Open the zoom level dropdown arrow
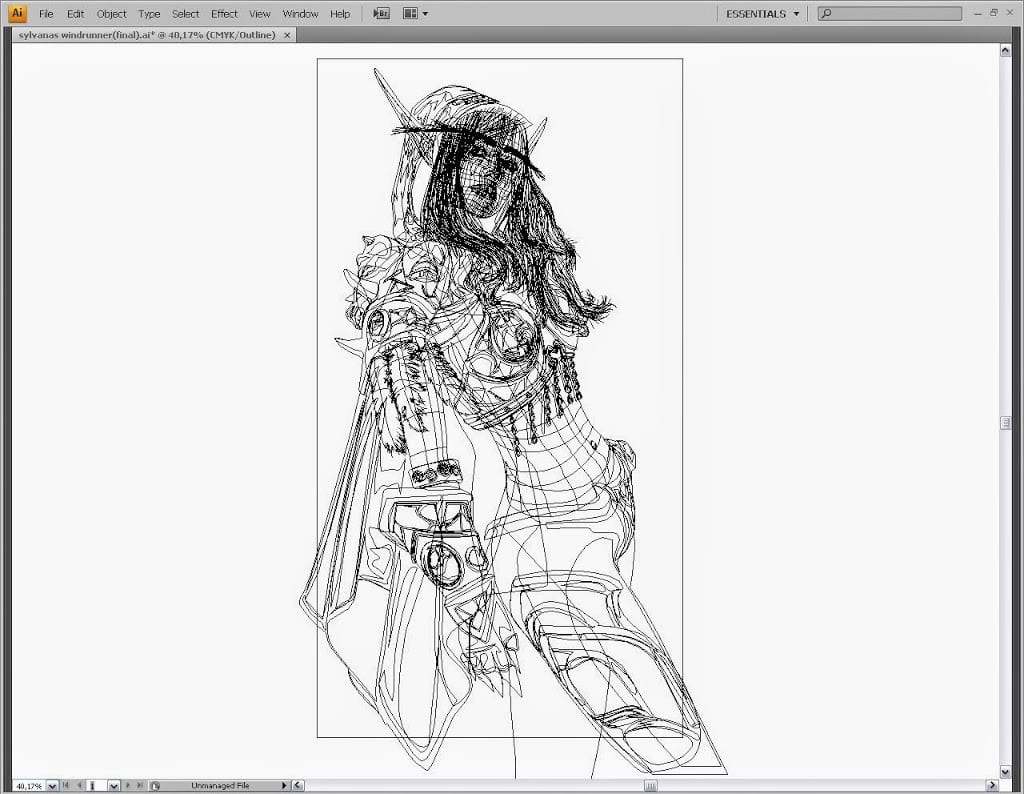The image size is (1024, 794). pyautogui.click(x=52, y=787)
